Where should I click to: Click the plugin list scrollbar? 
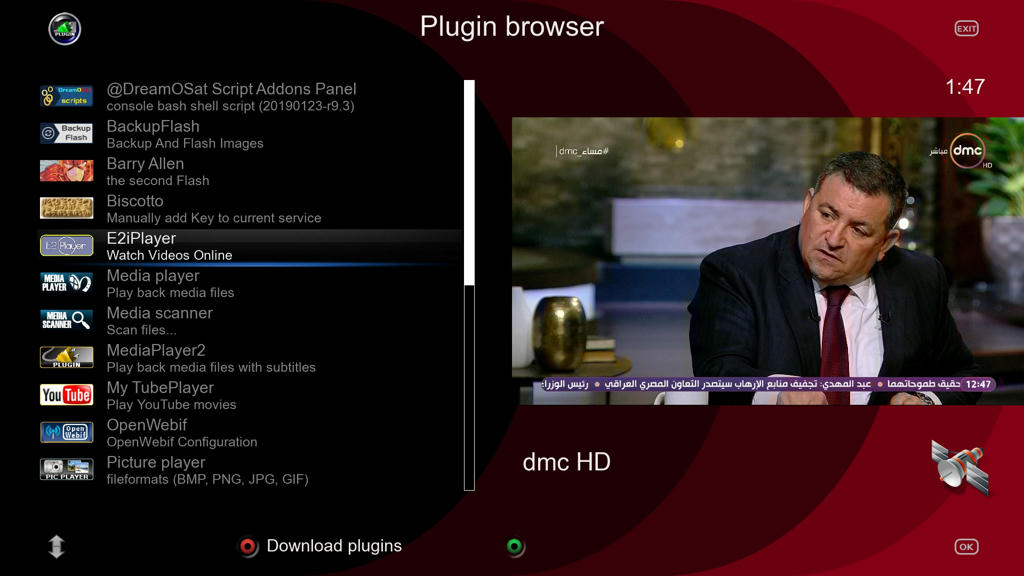tap(469, 285)
